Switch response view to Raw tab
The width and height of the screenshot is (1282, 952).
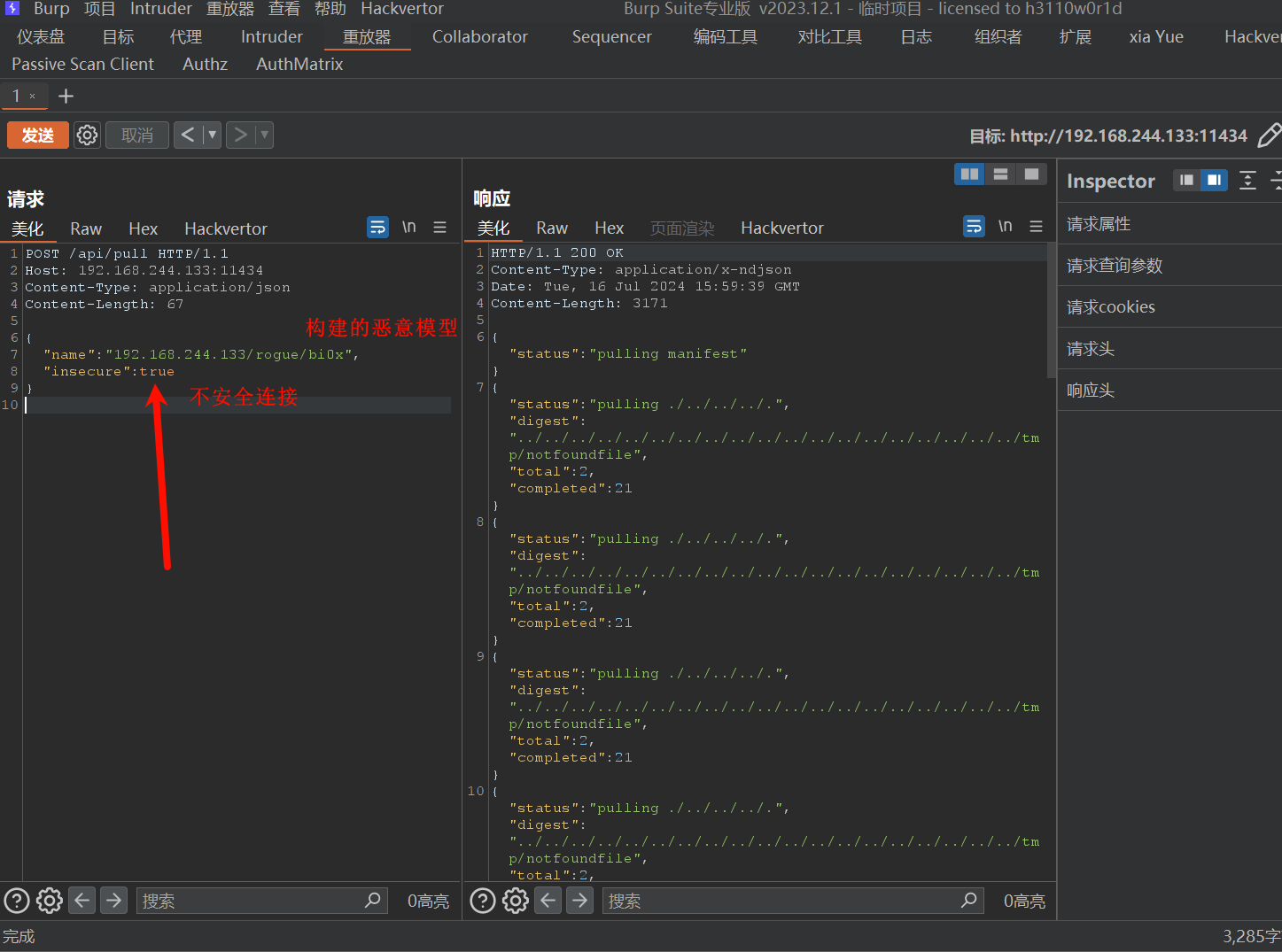[x=552, y=228]
